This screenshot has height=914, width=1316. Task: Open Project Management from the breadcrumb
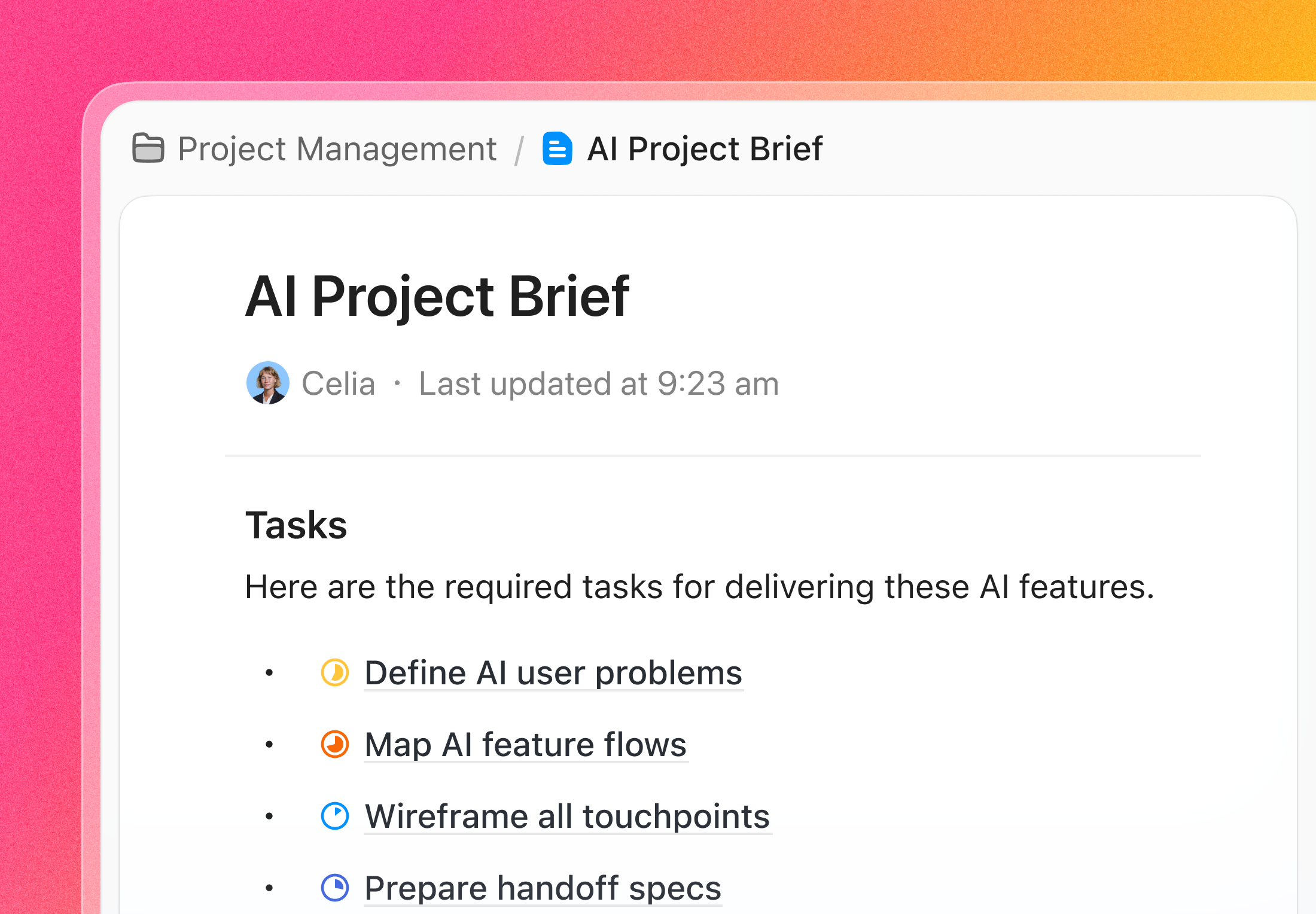pos(337,150)
